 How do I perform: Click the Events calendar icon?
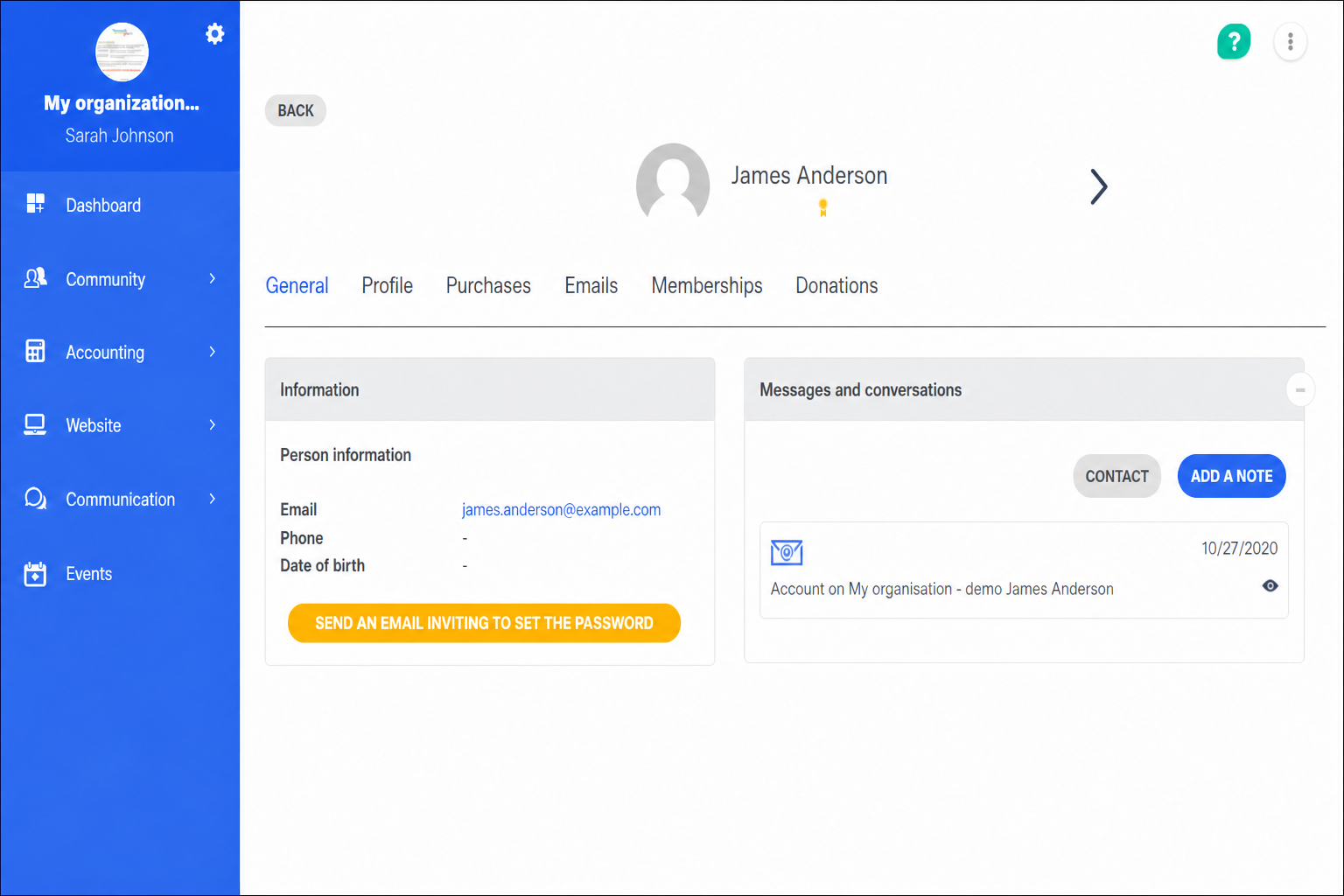click(35, 574)
